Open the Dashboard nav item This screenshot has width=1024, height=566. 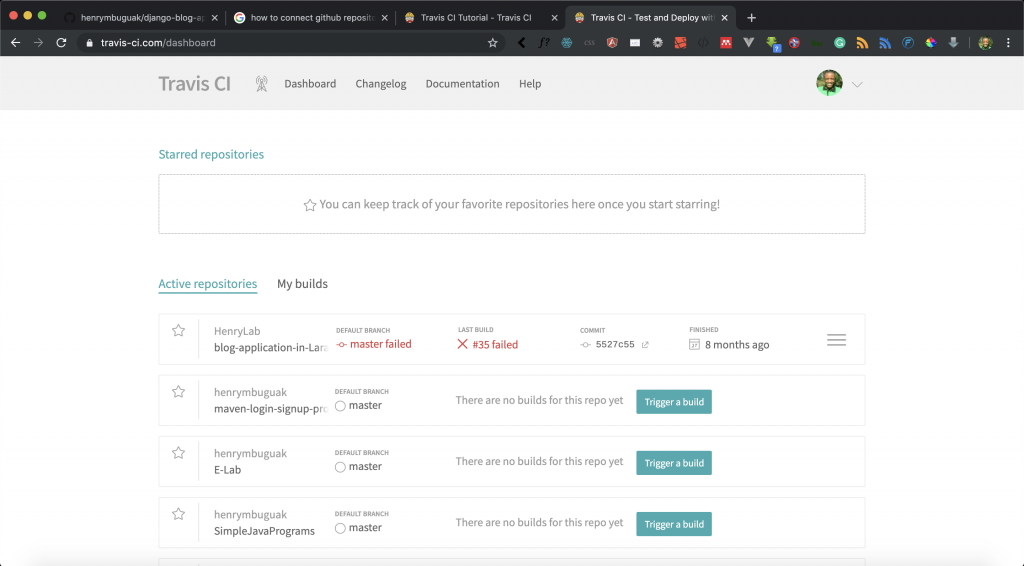pyautogui.click(x=310, y=84)
